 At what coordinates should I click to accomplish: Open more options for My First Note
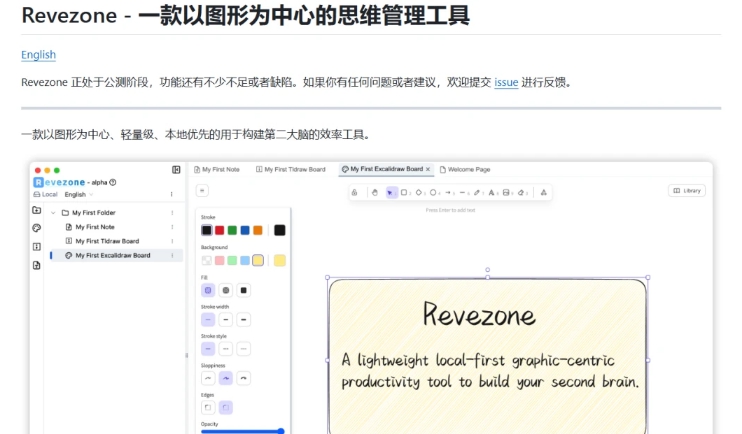click(172, 227)
